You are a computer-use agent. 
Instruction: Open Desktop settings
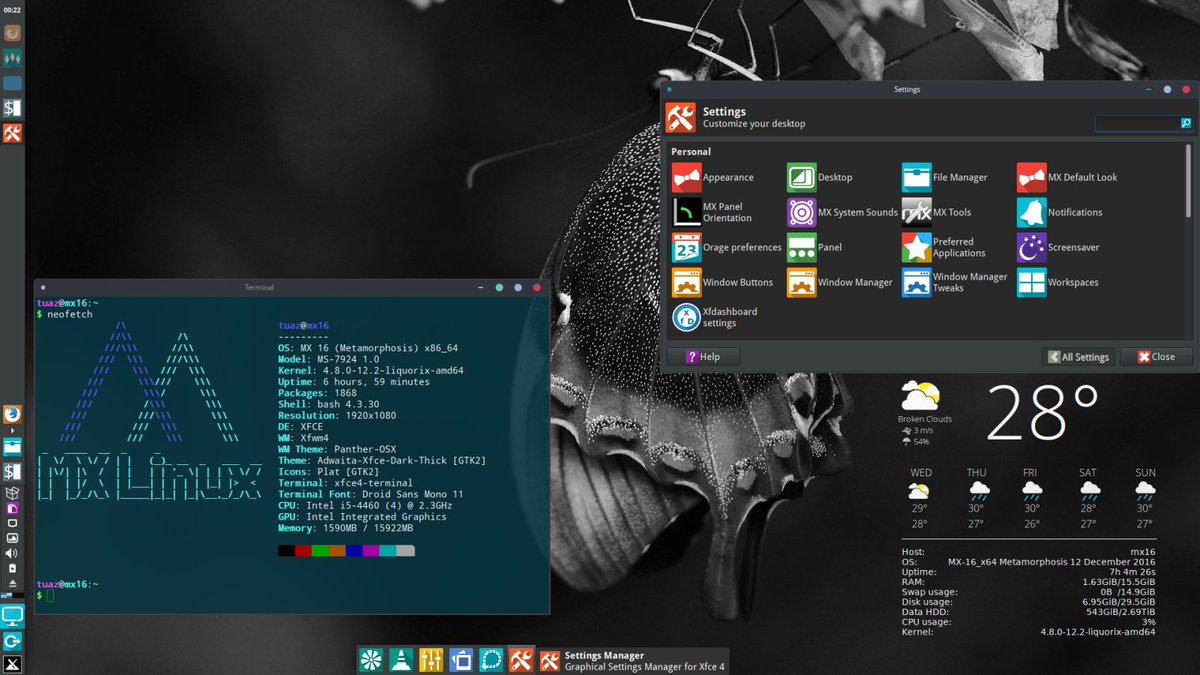pyautogui.click(x=820, y=177)
